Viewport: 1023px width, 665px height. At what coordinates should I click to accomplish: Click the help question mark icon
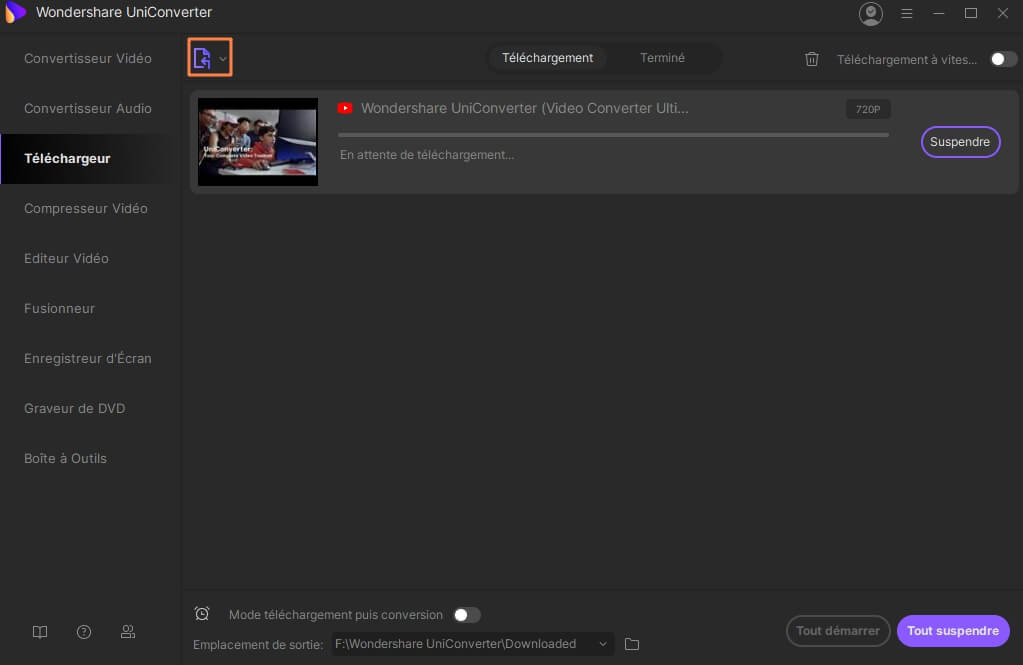pos(84,632)
